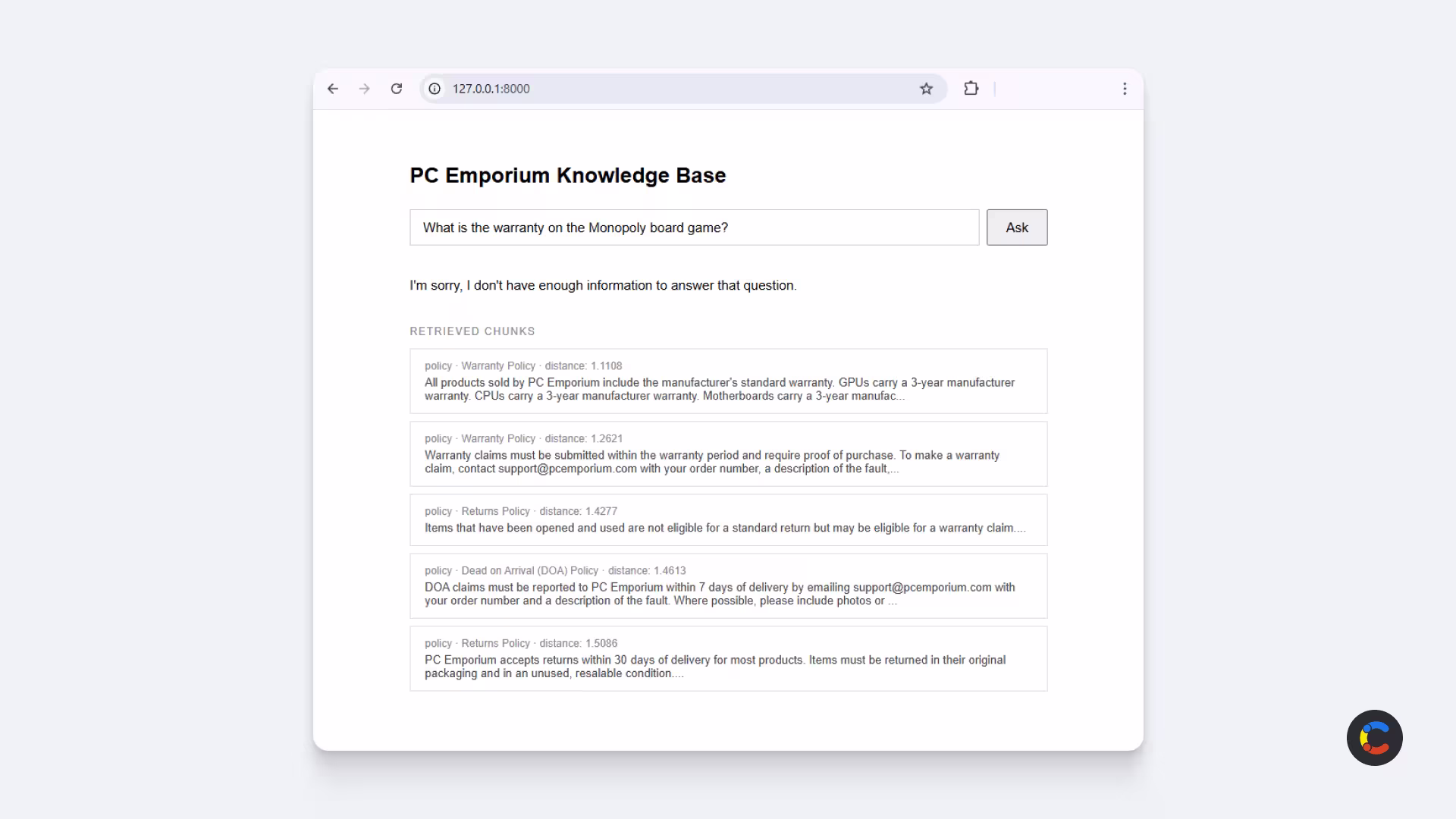Click the colorful C logo badge
The image size is (1456, 819).
click(1374, 738)
